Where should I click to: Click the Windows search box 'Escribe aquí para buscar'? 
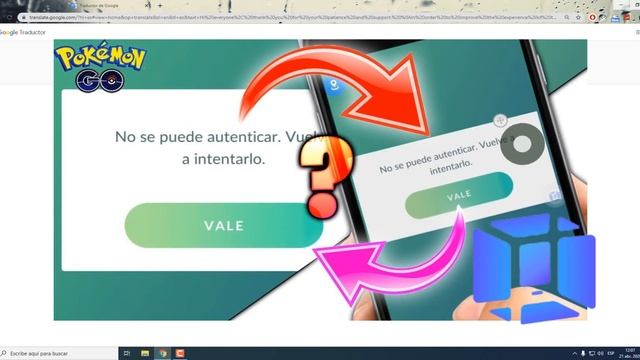(58, 353)
